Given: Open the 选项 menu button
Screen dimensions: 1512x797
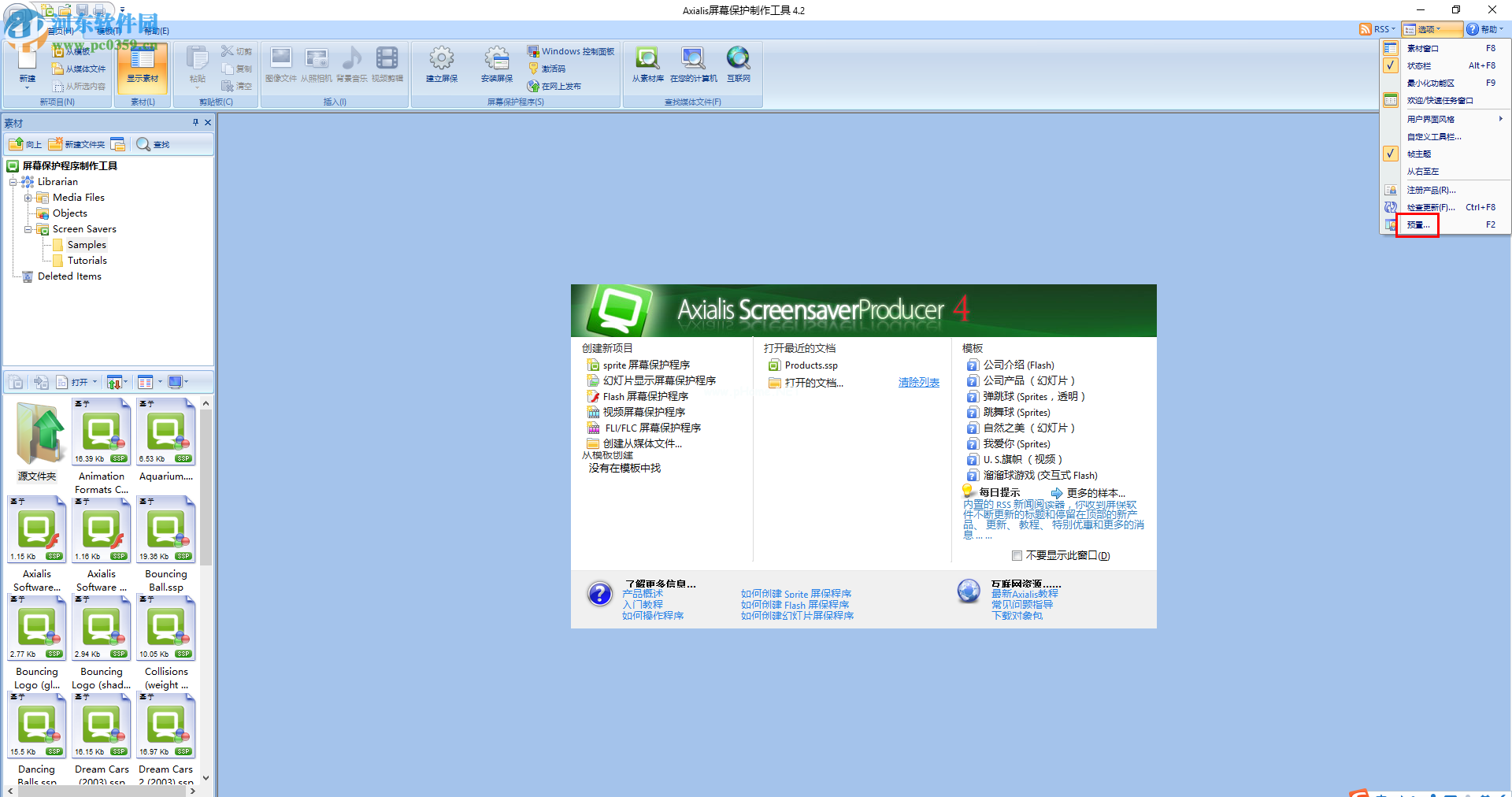Looking at the screenshot, I should [x=1432, y=29].
